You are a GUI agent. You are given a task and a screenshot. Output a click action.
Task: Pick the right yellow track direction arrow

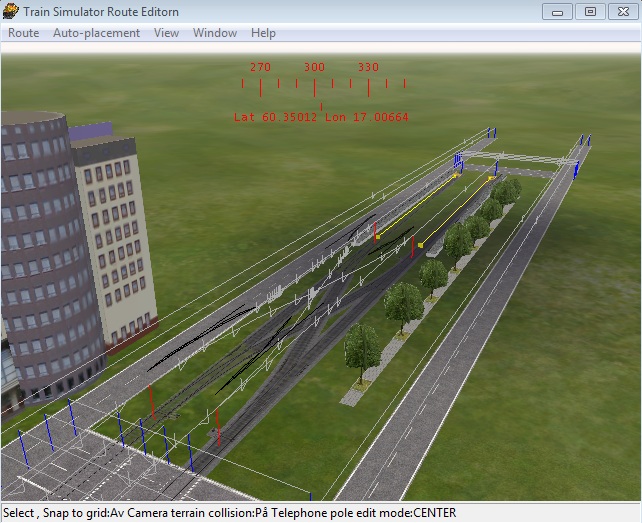pyautogui.click(x=457, y=210)
